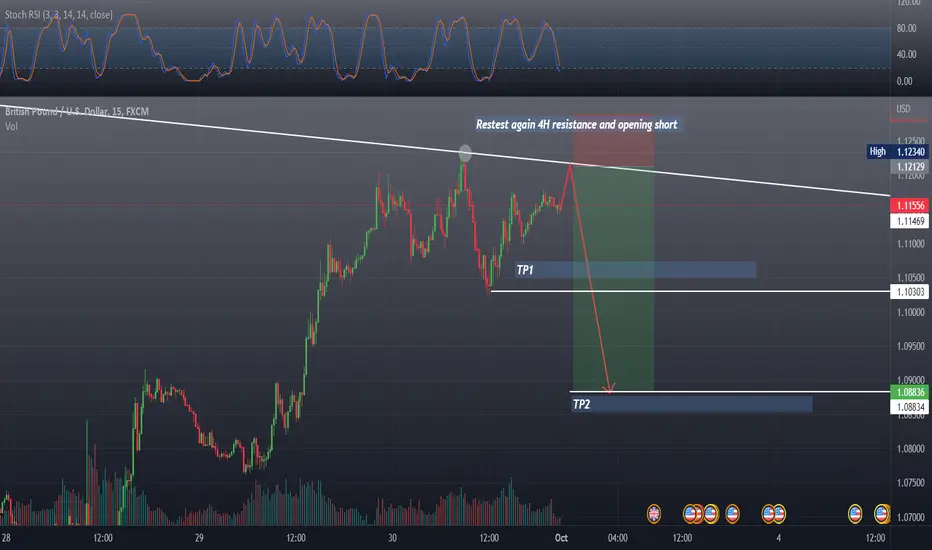
Task: Select the 'Restest again 4H resistance' text annotation
Action: tap(577, 124)
